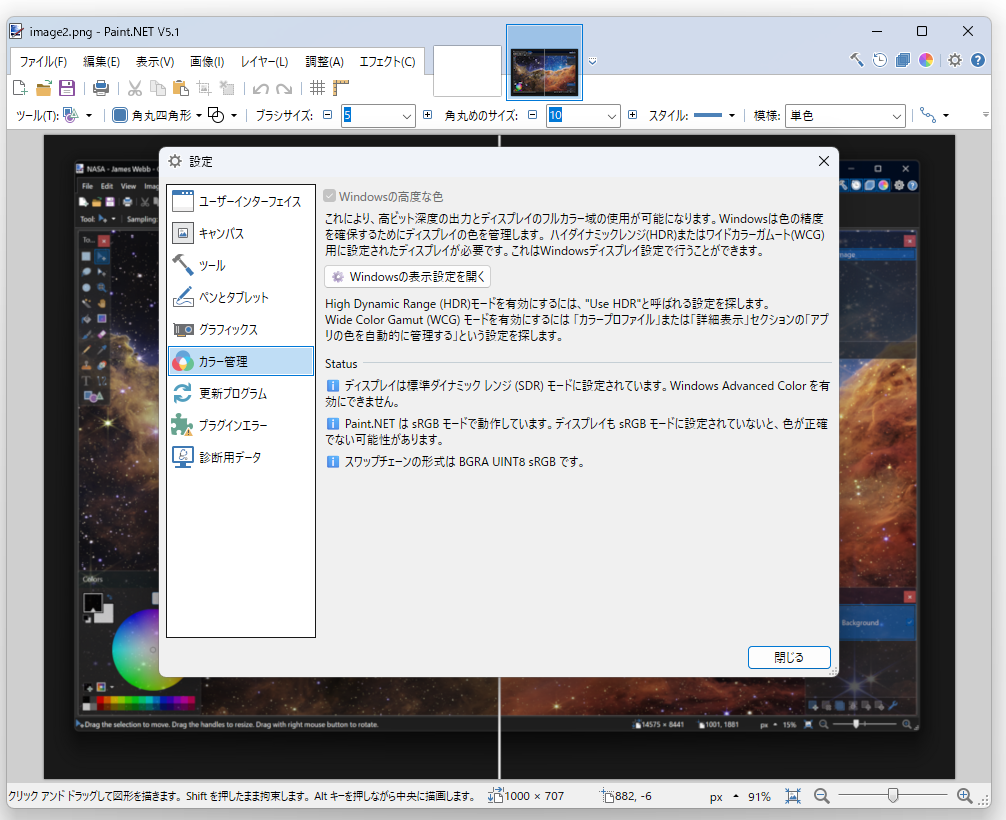The height and width of the screenshot is (820, 1006).
Task: Select グラフィックス settings category
Action: coord(241,329)
